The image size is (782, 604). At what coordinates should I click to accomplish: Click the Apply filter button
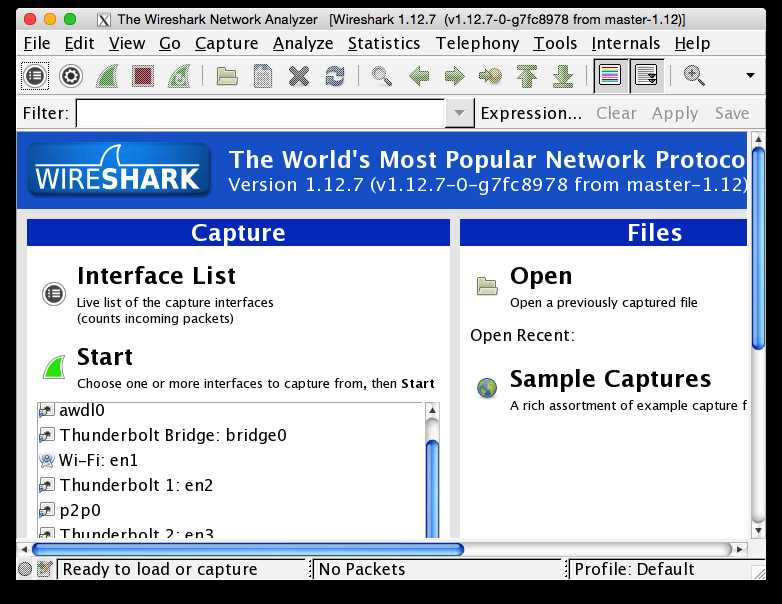[x=675, y=113]
